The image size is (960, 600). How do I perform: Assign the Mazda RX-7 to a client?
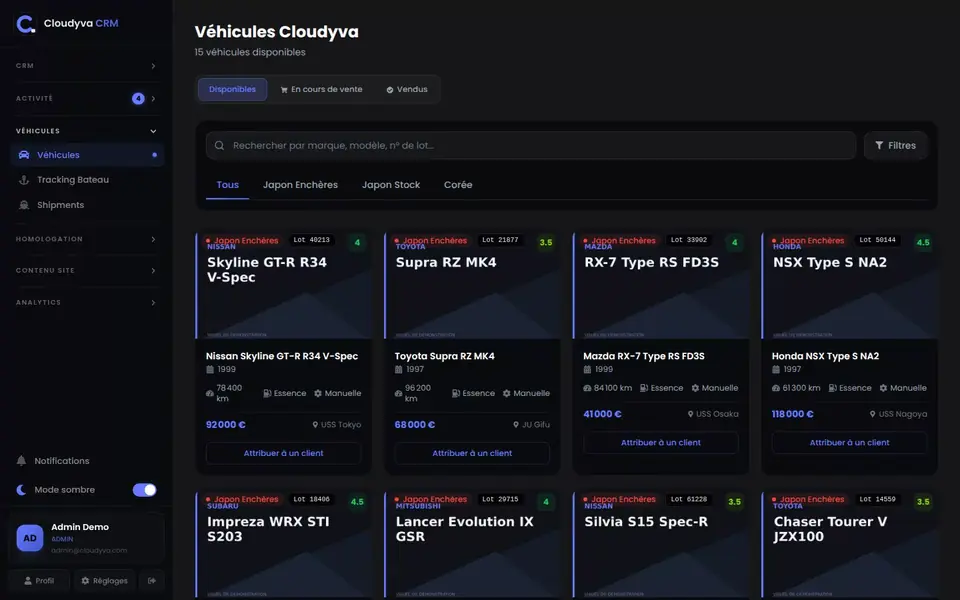pyautogui.click(x=661, y=443)
